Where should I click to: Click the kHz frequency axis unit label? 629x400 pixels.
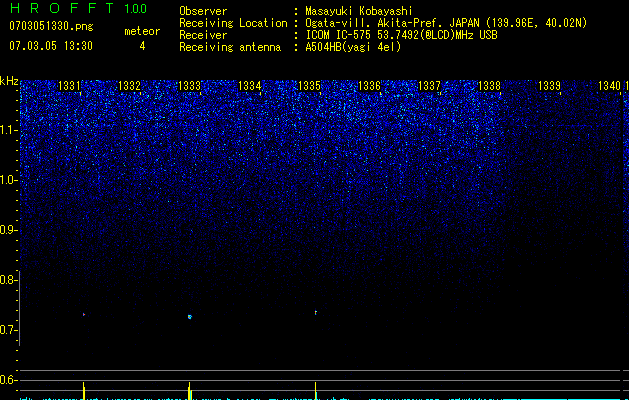[x=9, y=81]
